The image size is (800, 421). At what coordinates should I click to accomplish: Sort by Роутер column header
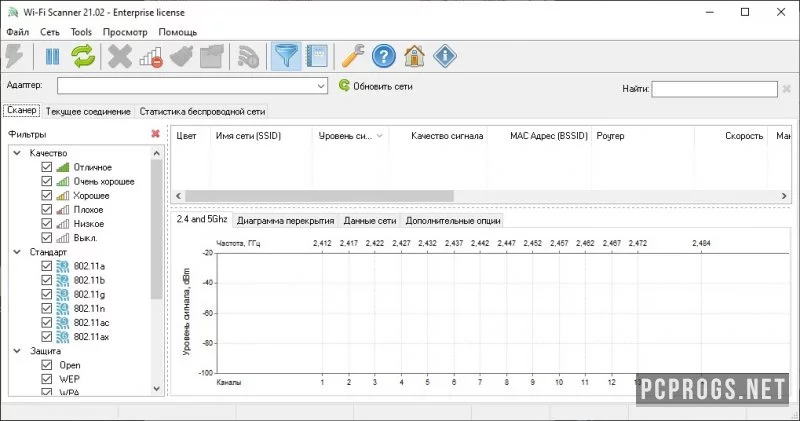coord(643,136)
